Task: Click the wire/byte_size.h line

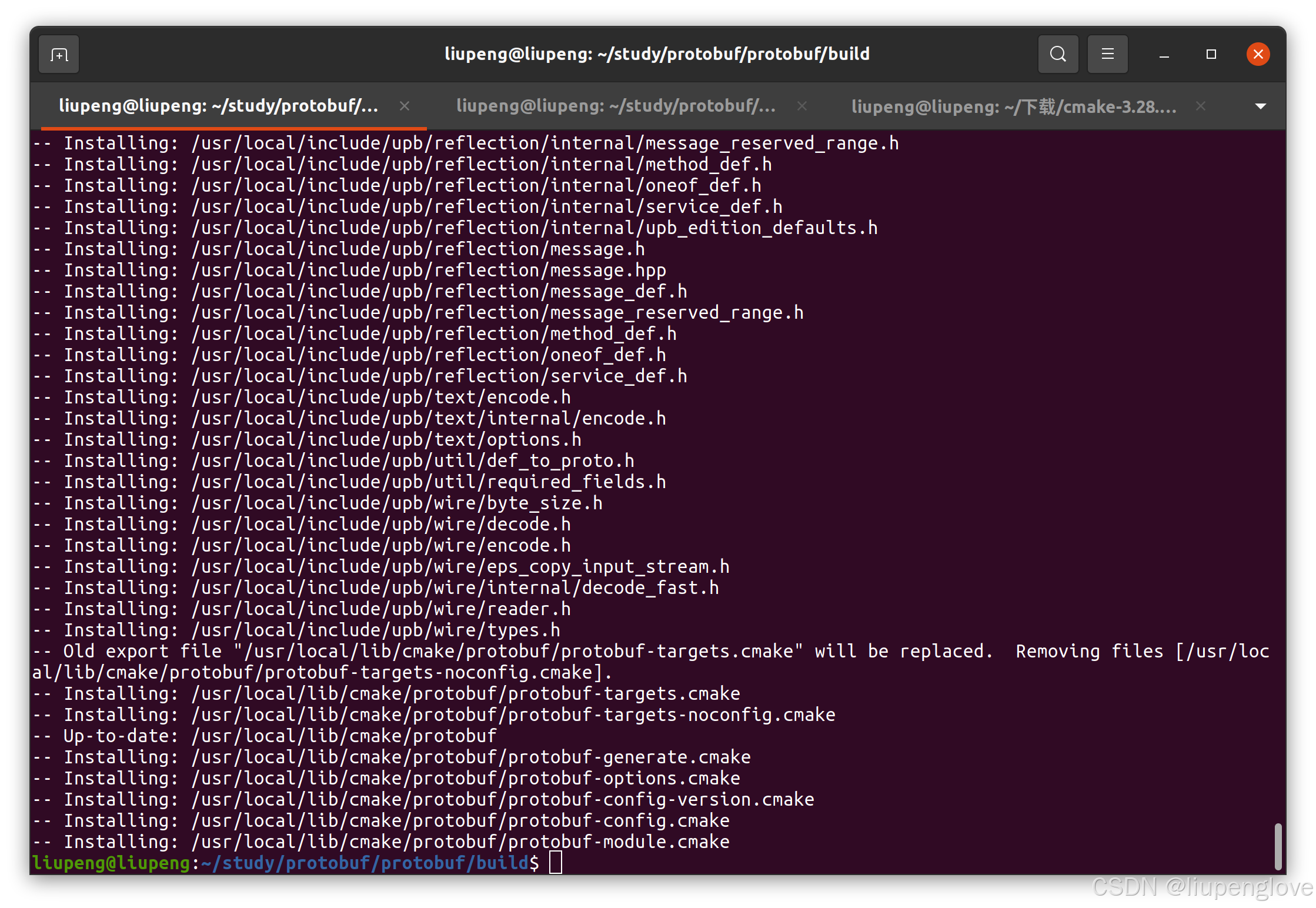Action: pyautogui.click(x=318, y=503)
